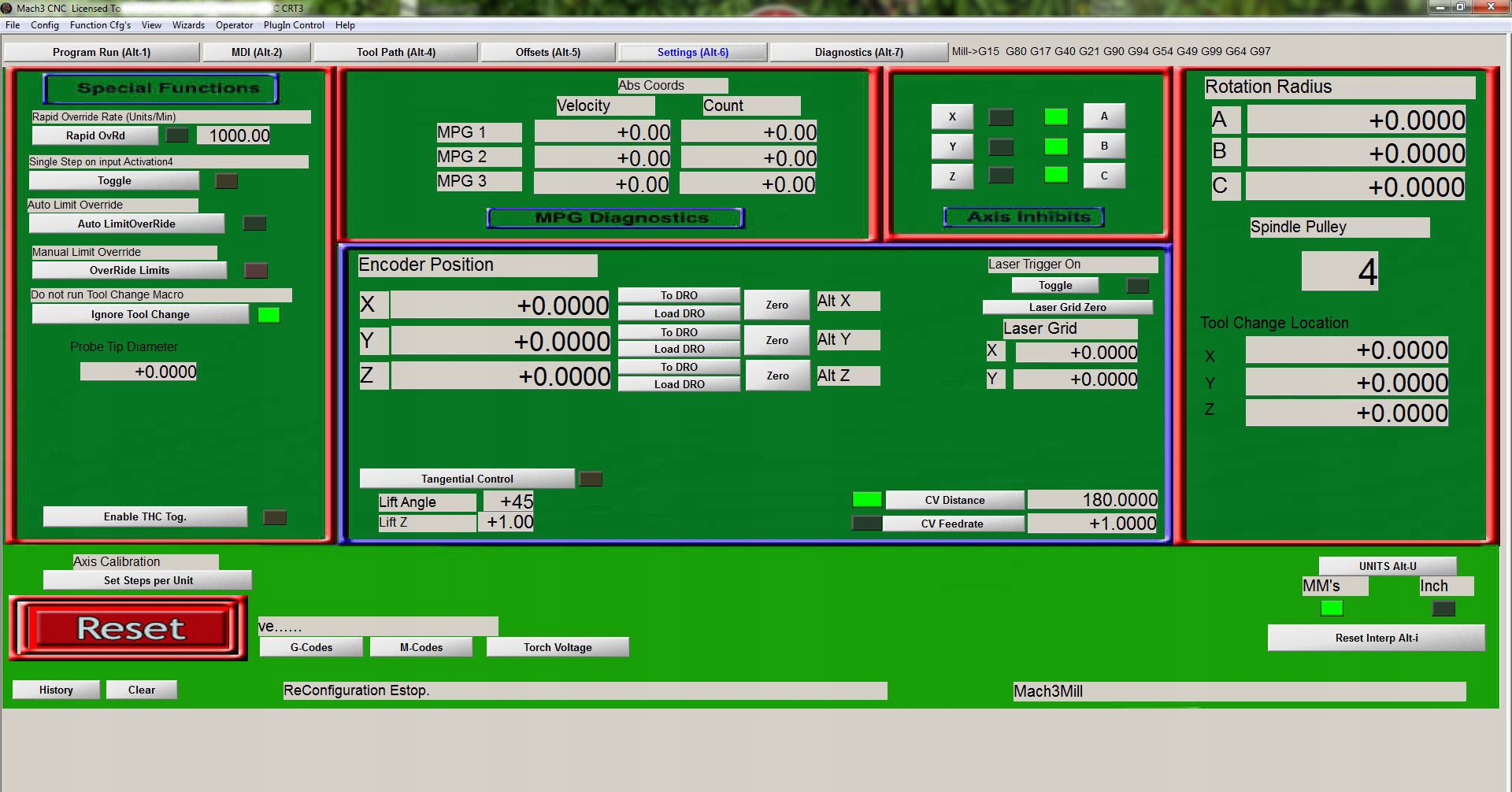Toggle Ignore Tool Change option

(x=140, y=314)
